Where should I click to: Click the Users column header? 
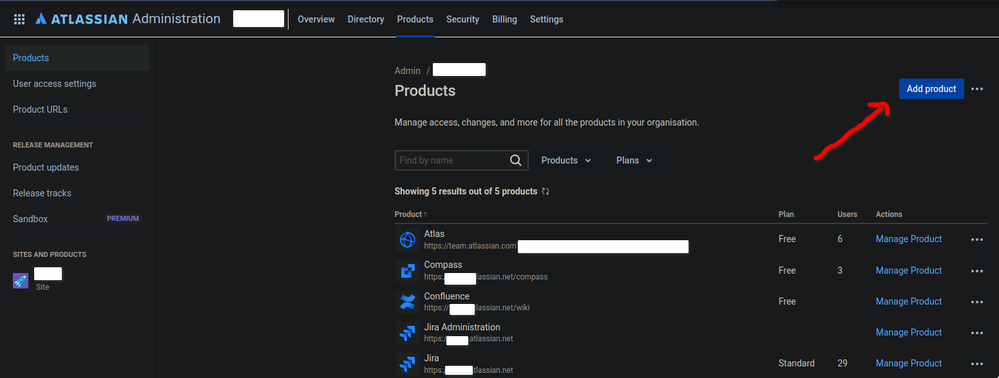tap(847, 214)
